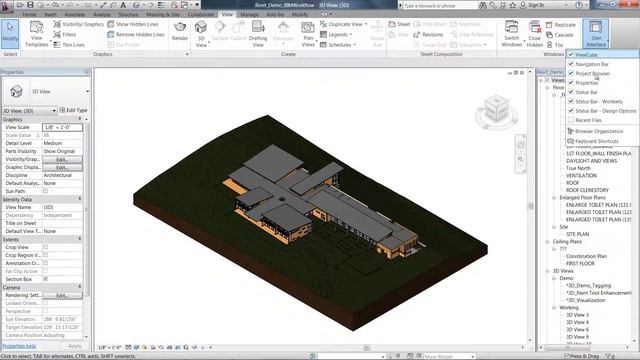Click the viewport horizontal scrollbar
640x360 pixels.
367,347
